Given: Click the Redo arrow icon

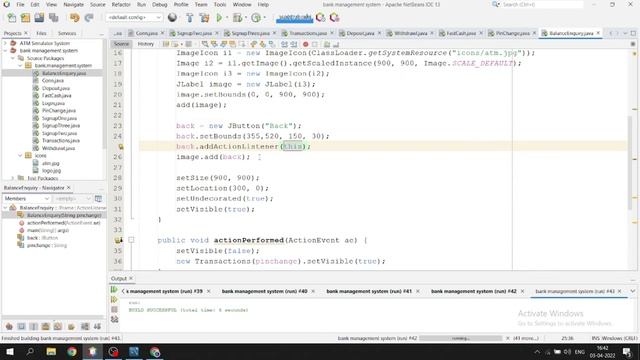Looking at the screenshot, I should coord(89,18).
